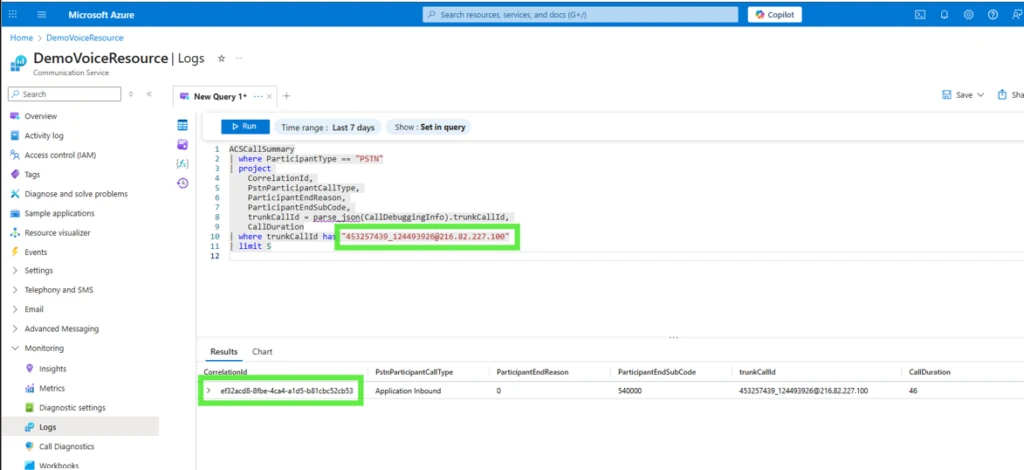Select Call Diagnostics in the sidebar
Image resolution: width=1024 pixels, height=470 pixels.
pyautogui.click(x=67, y=446)
